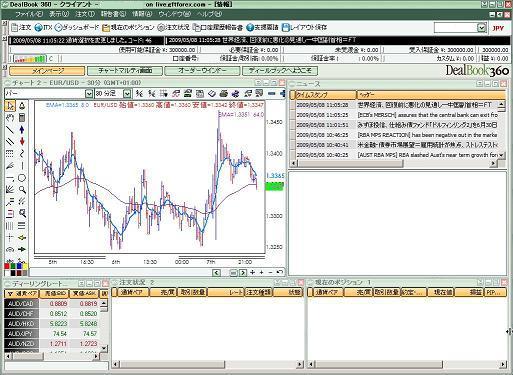Click 注文種類 column header in order status

click(259, 292)
